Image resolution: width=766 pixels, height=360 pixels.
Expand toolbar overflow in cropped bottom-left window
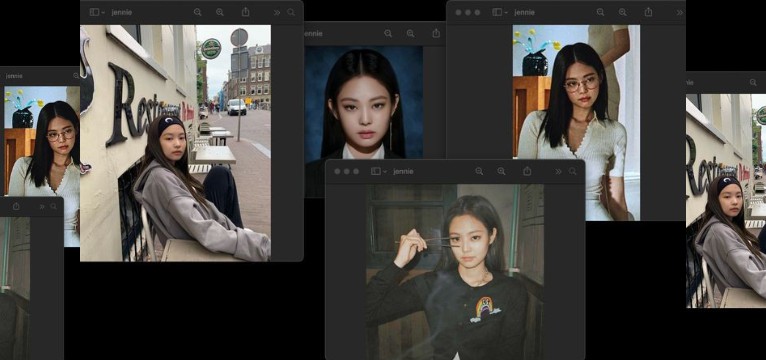(42, 207)
